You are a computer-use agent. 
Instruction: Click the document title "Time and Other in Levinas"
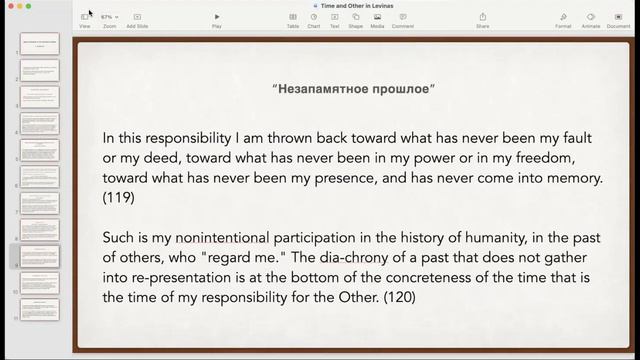[357, 6]
